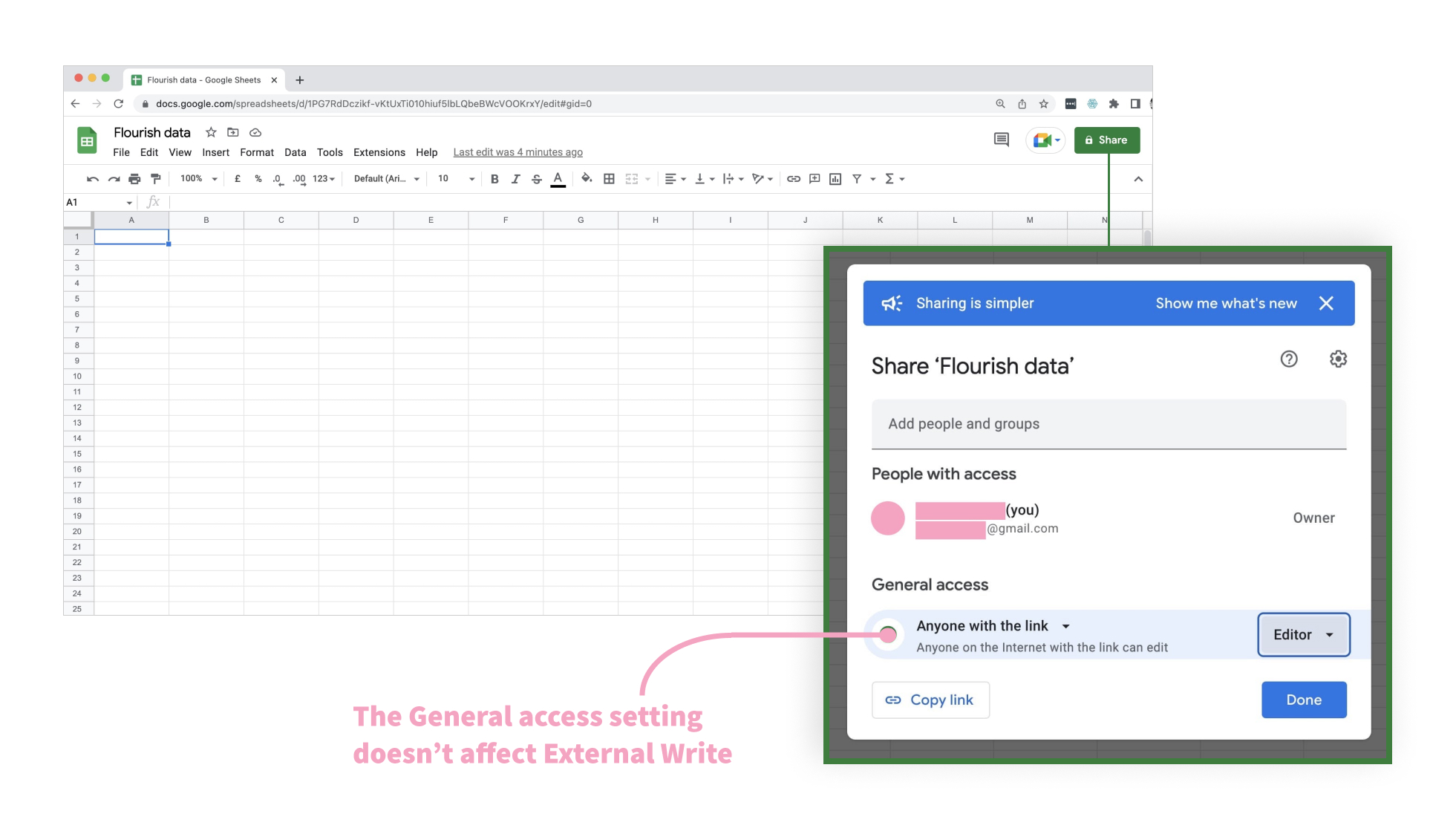Viewport: 1456px width, 834px height.
Task: Open the Insert menu
Action: pos(216,152)
